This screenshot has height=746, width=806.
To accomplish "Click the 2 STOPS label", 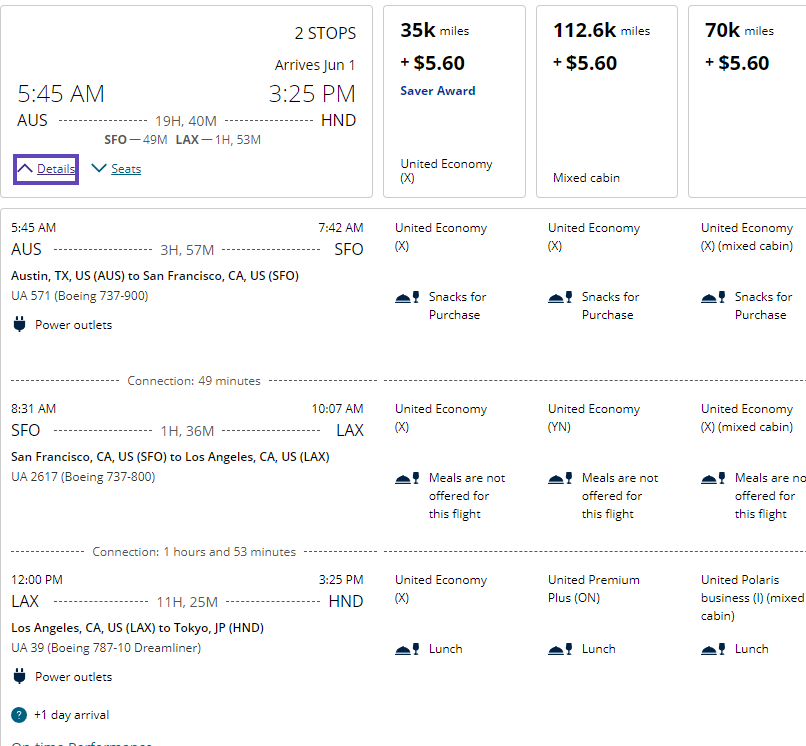I will [325, 33].
